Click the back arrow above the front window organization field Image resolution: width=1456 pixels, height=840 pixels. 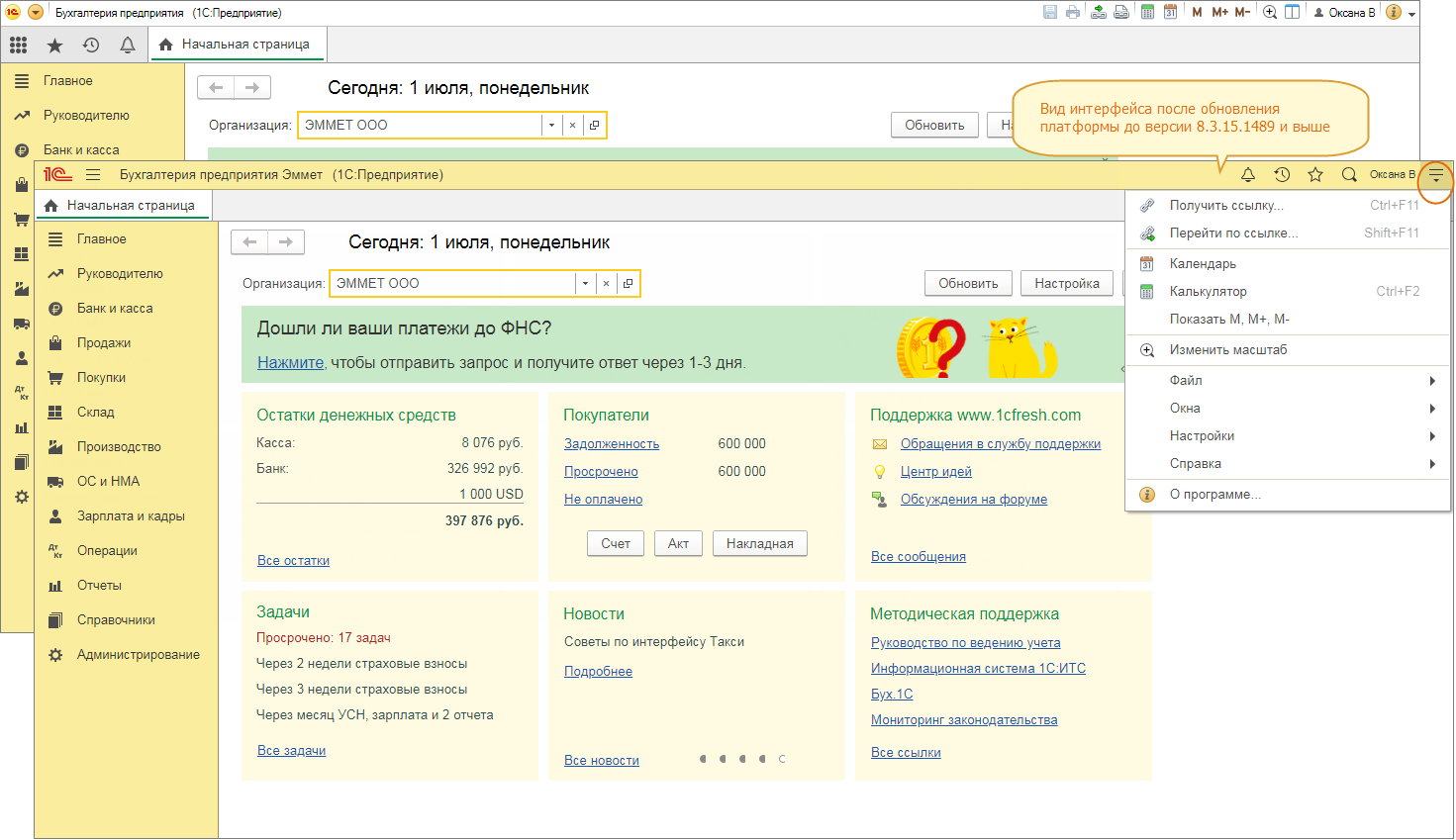coord(249,242)
